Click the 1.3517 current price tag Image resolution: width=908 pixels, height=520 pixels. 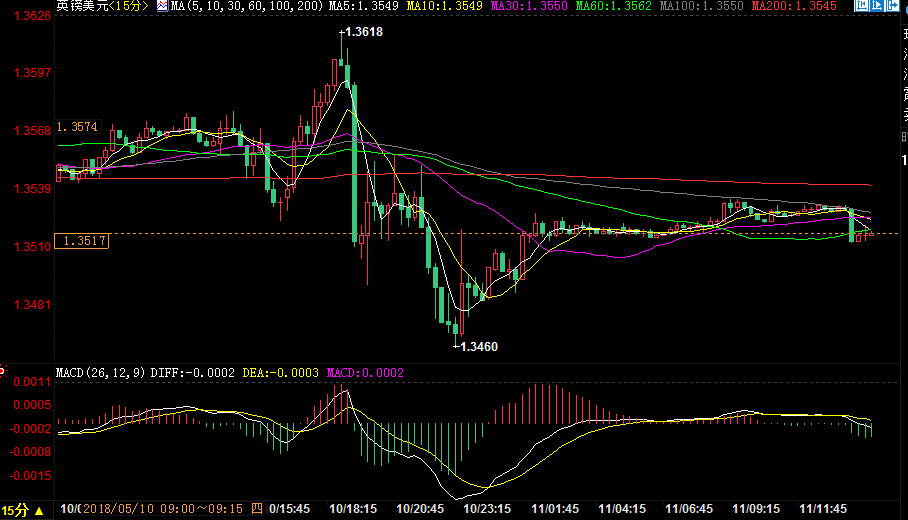click(x=82, y=240)
